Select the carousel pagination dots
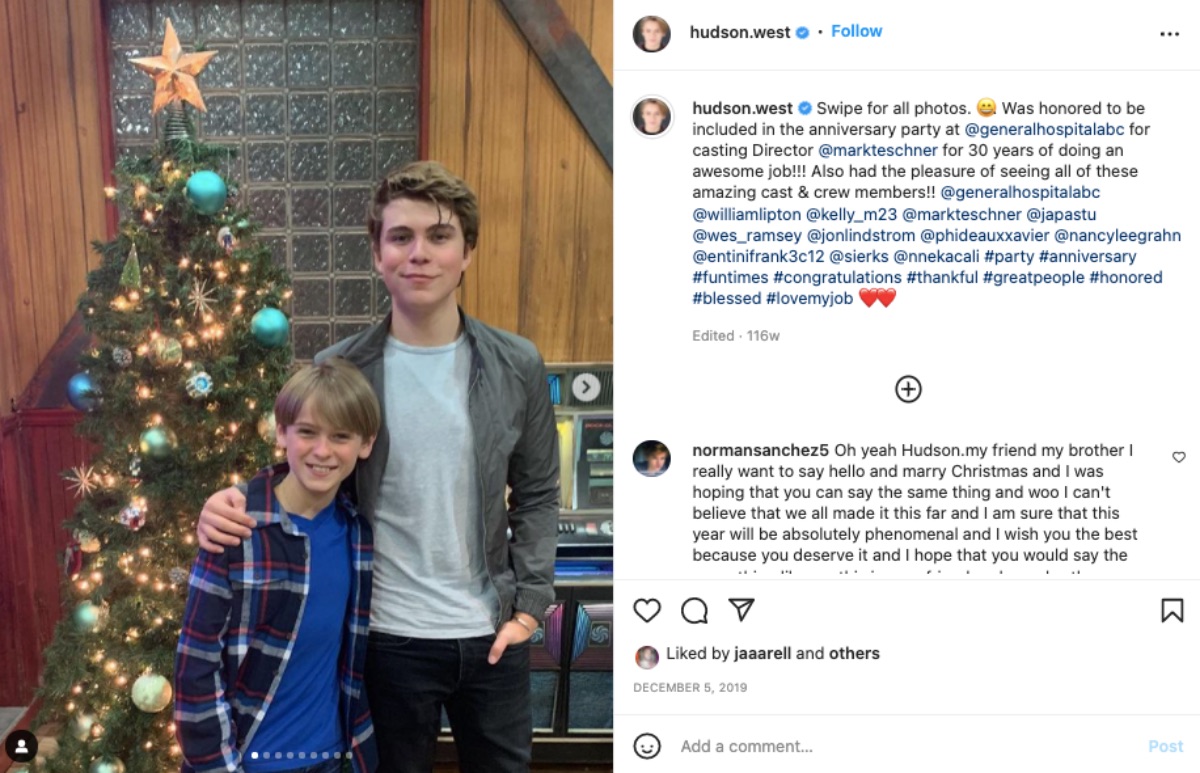 [x=300, y=755]
